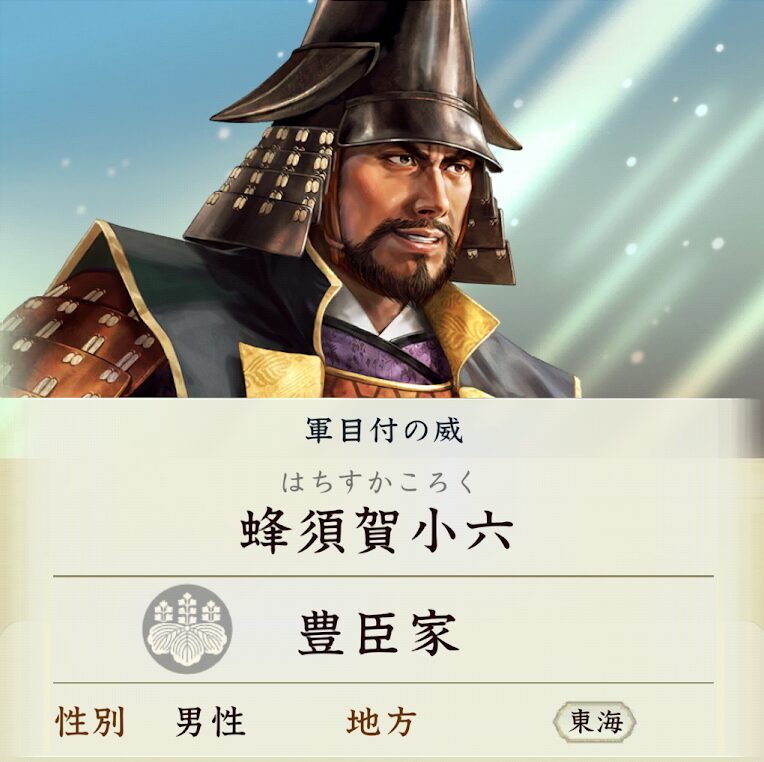Select the 性別 label

(x=90, y=722)
